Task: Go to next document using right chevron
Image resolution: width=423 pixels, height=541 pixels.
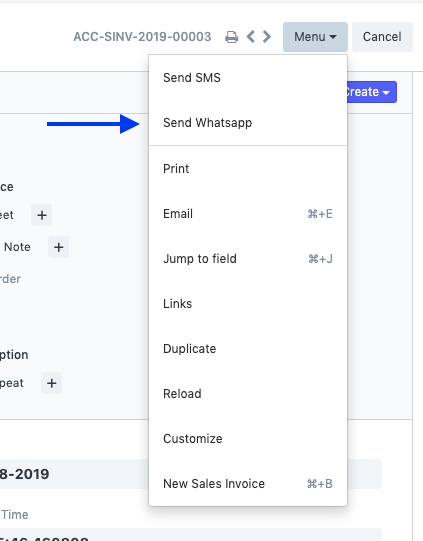Action: (267, 37)
